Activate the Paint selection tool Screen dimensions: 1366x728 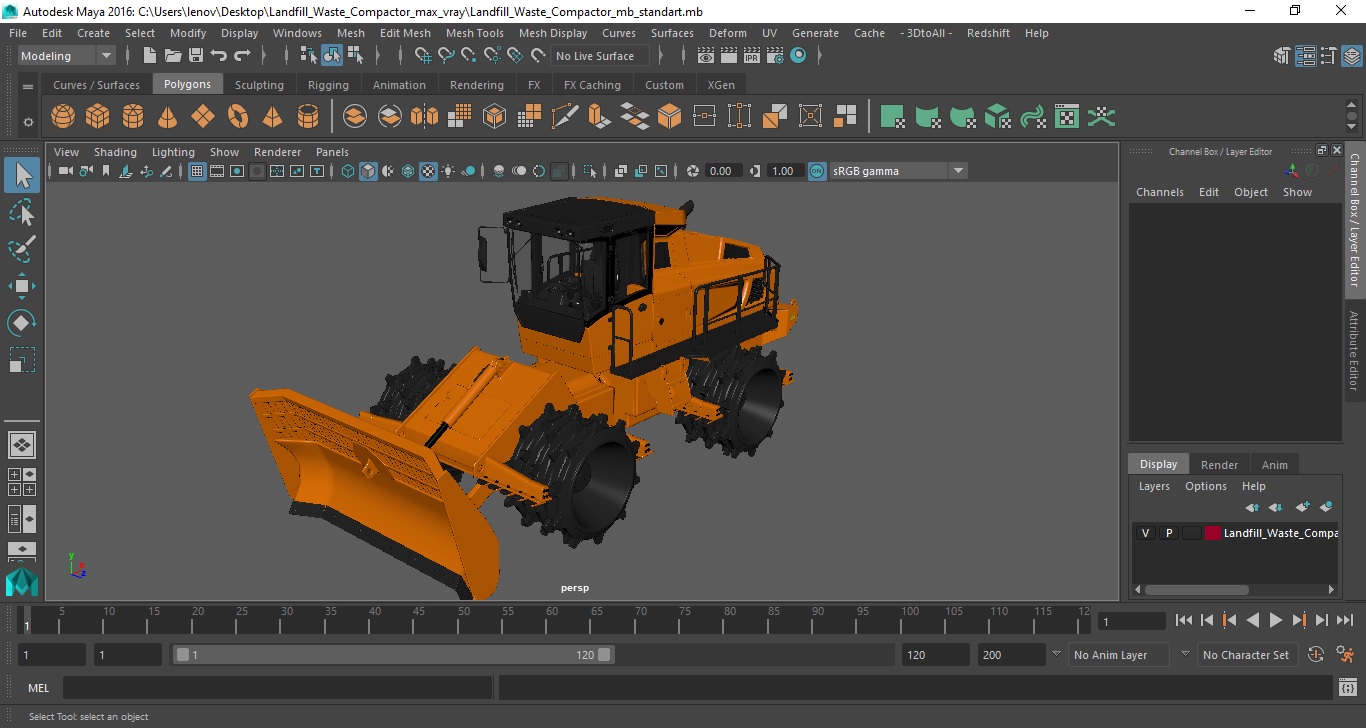(x=22, y=249)
